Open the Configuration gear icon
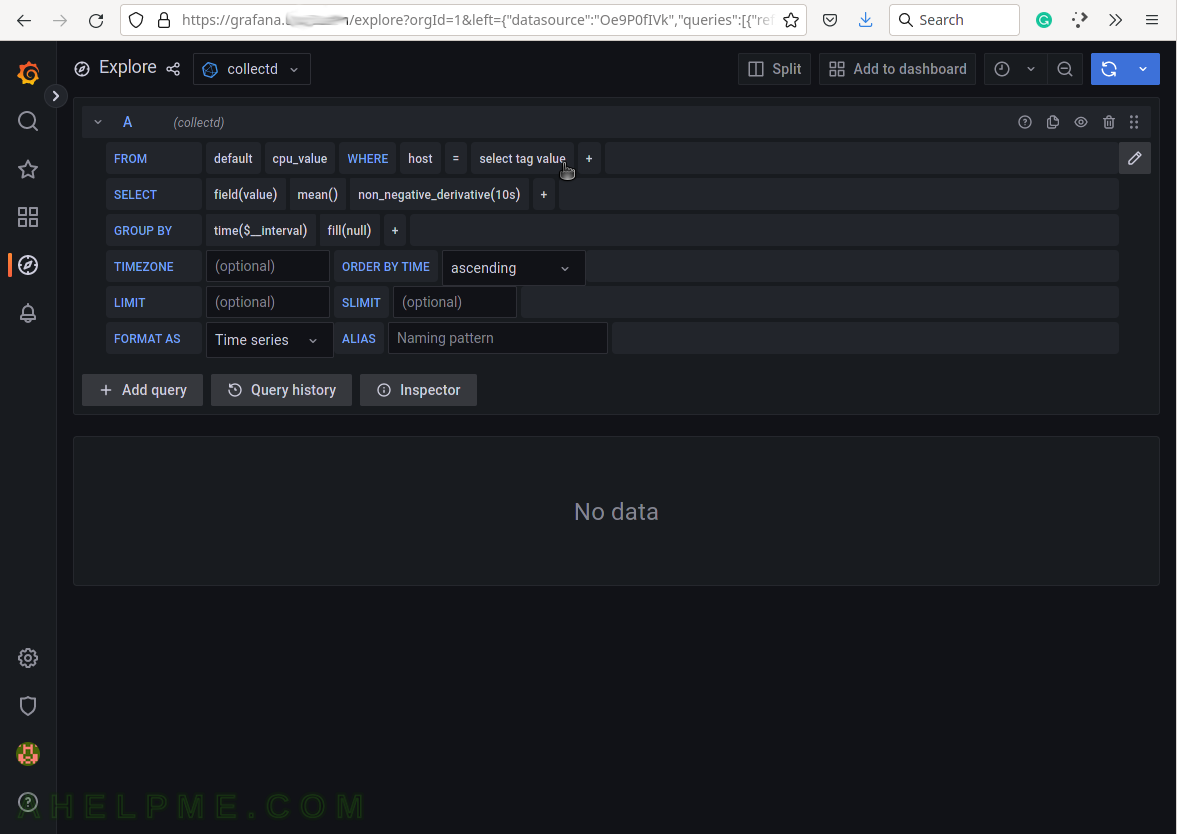1177x834 pixels. click(28, 658)
